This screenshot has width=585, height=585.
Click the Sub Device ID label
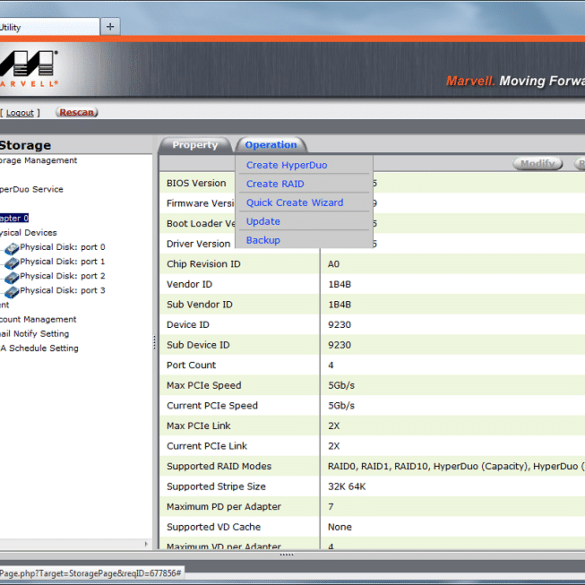coord(198,345)
